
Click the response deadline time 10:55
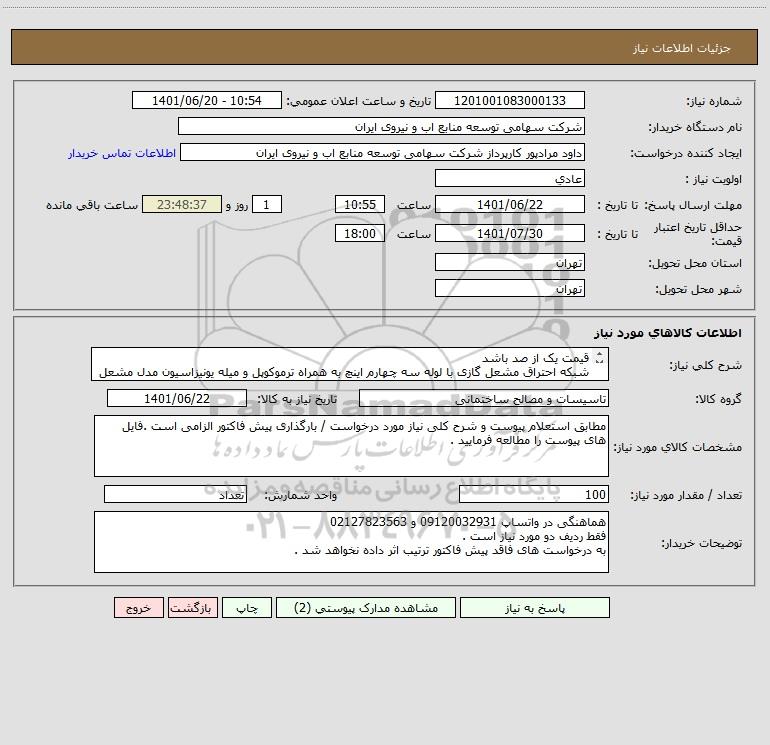pos(359,204)
